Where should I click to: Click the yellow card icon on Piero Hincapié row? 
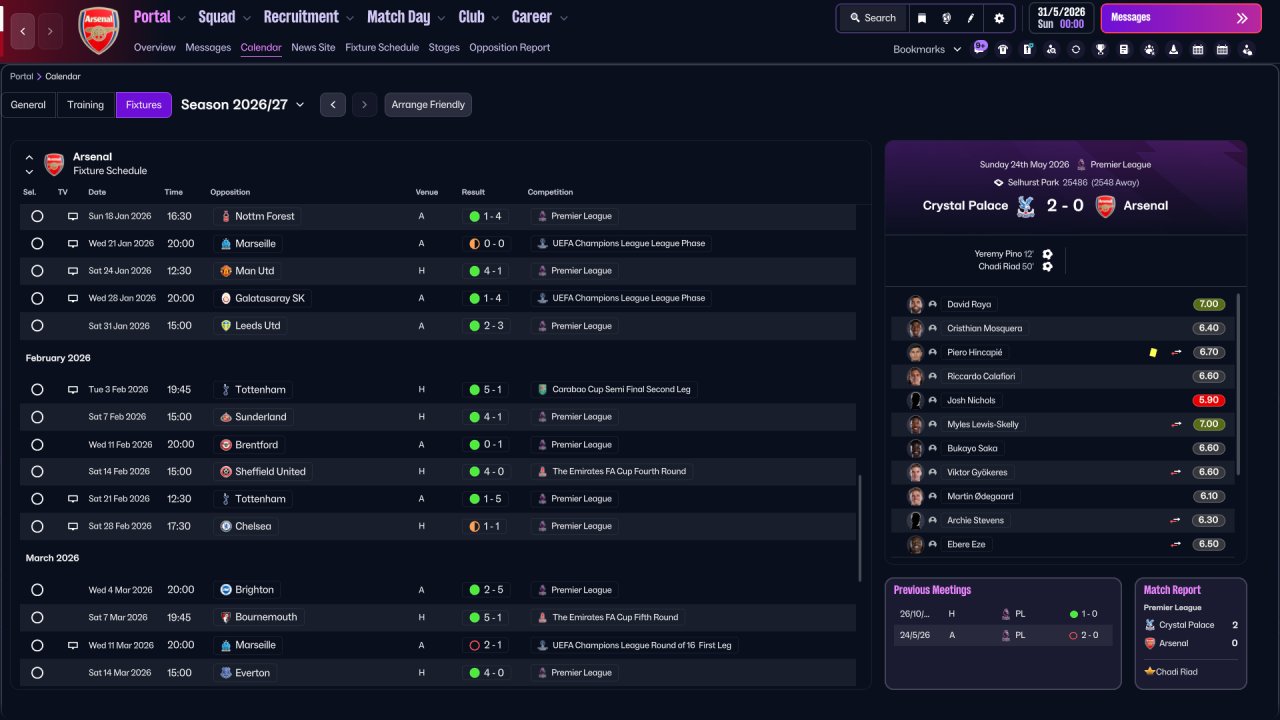[x=1153, y=352]
